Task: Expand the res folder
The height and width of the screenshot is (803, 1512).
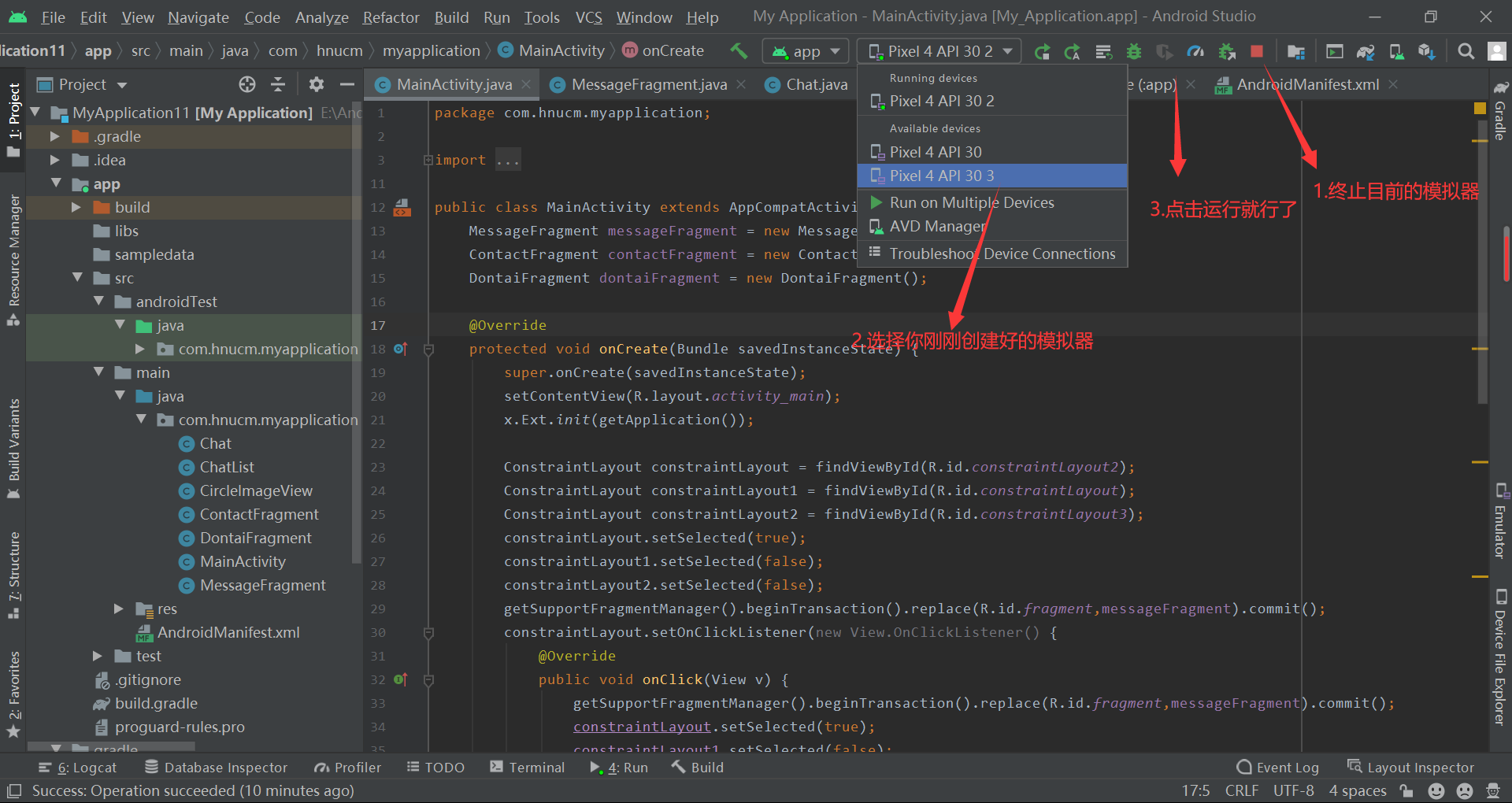Action: tap(118, 609)
